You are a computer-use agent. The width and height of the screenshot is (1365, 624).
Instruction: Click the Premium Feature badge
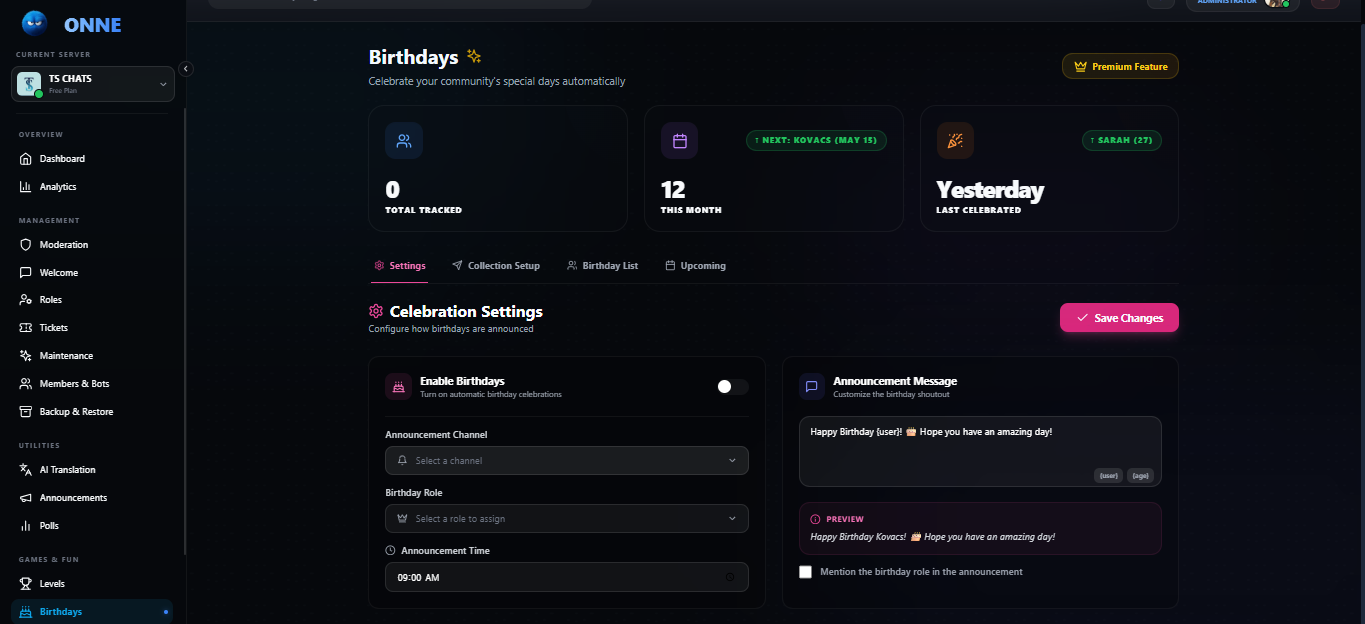click(x=1120, y=67)
